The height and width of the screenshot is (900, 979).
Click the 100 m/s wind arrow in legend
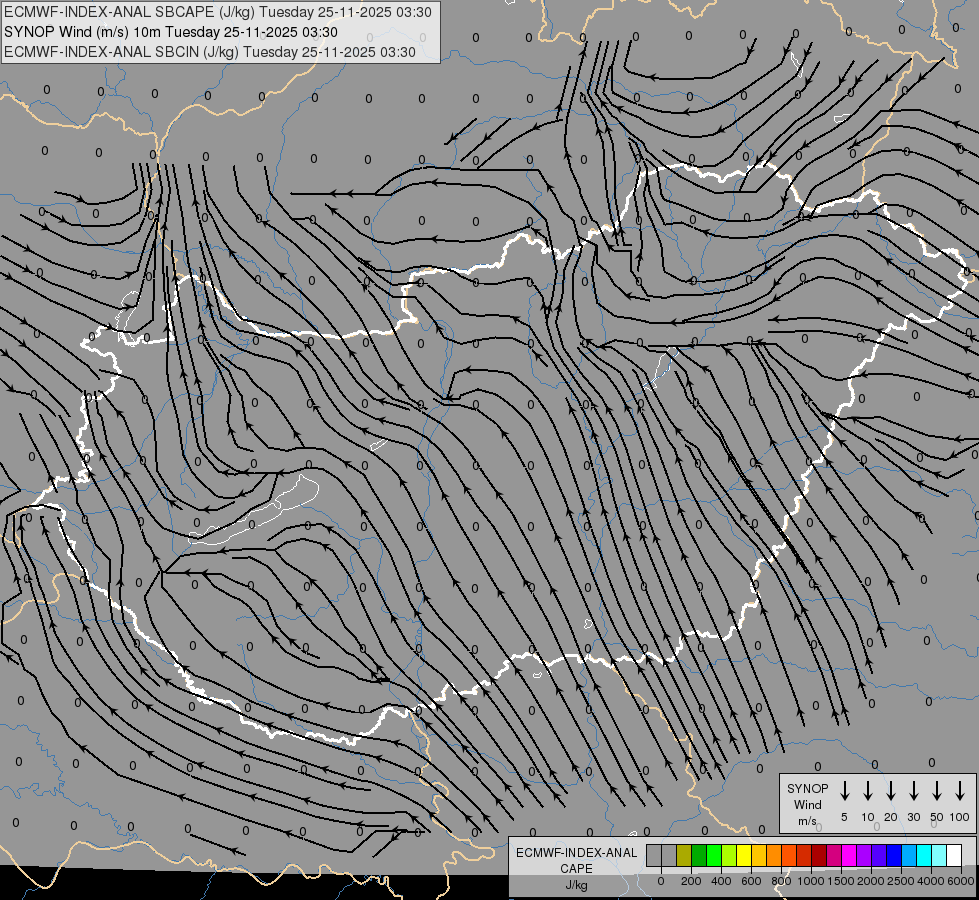[x=960, y=791]
